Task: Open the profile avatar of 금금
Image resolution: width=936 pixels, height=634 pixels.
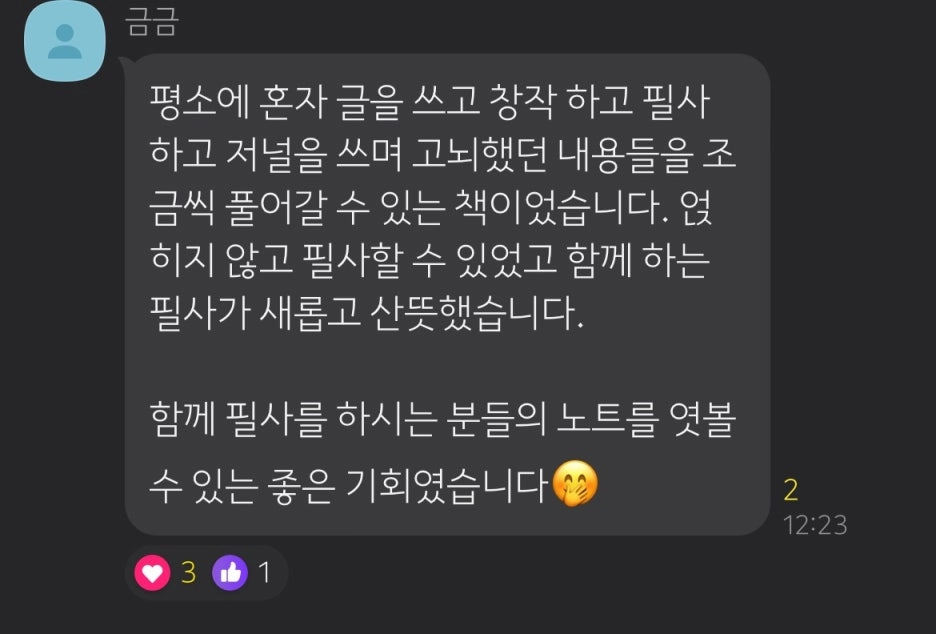Action: coord(64,41)
